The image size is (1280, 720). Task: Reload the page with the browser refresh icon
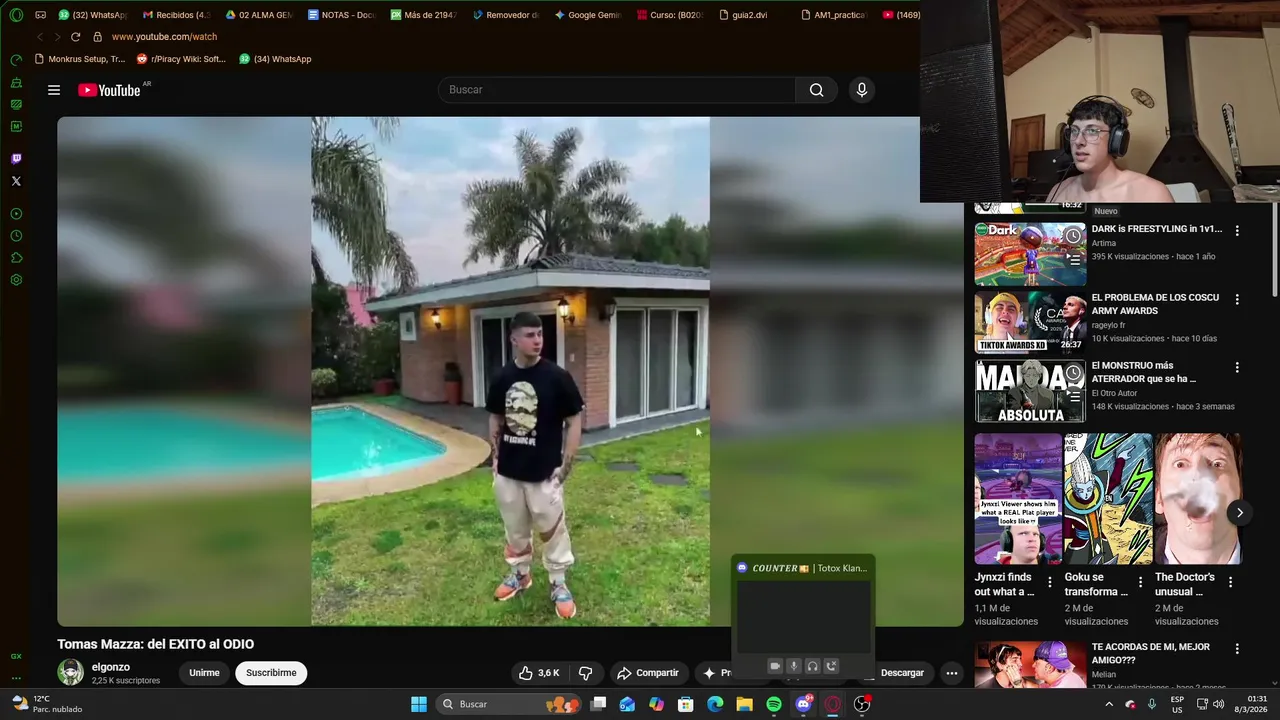click(75, 37)
